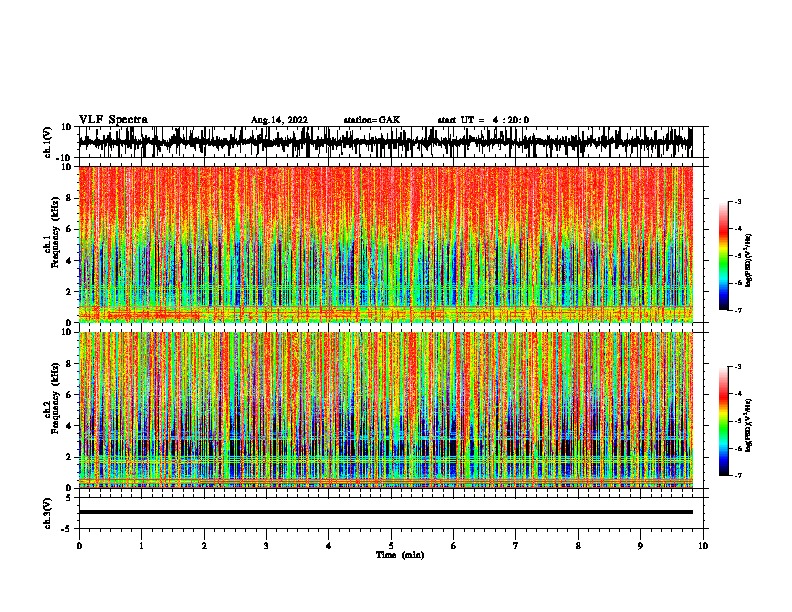Click the ch.2 spectrogram color bar
The height and width of the screenshot is (612, 792).
coord(724,421)
